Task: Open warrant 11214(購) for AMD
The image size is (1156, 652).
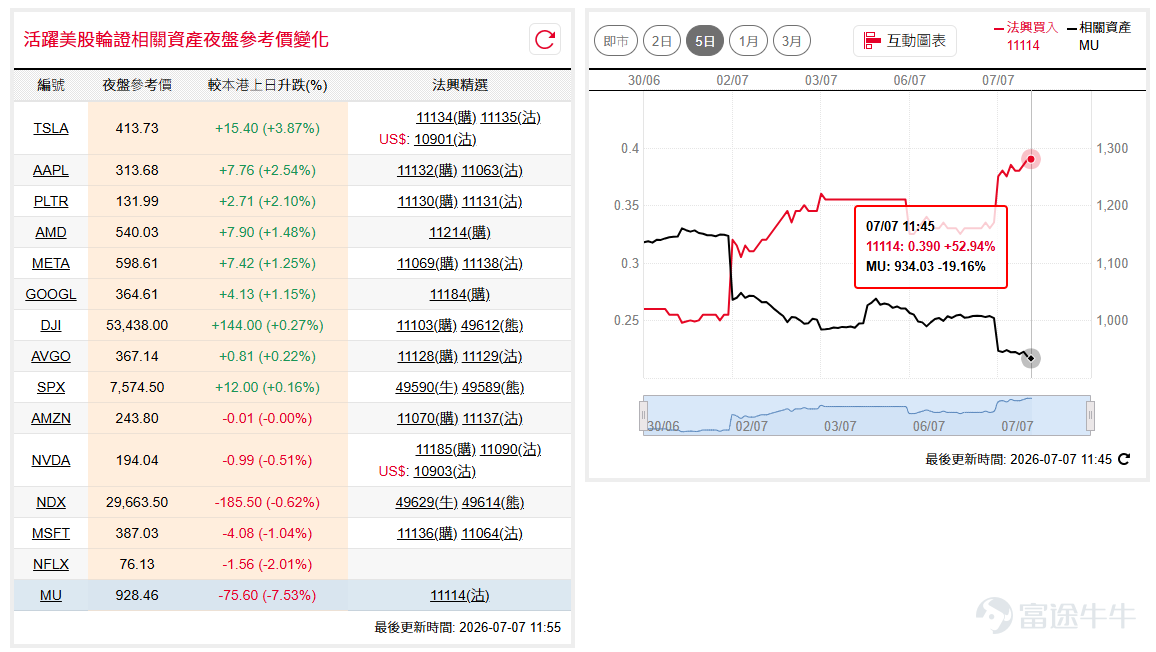Action: tap(459, 232)
